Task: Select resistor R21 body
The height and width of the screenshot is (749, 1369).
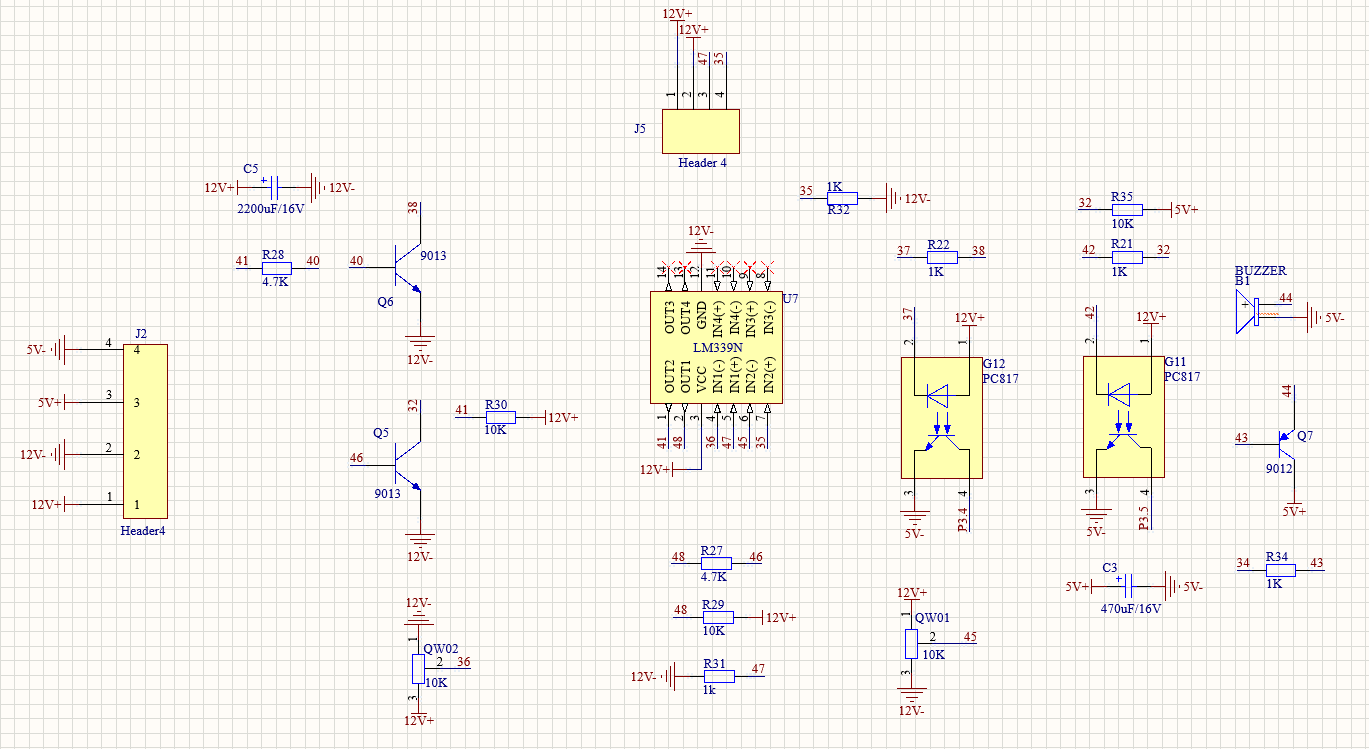Action: 1125,257
